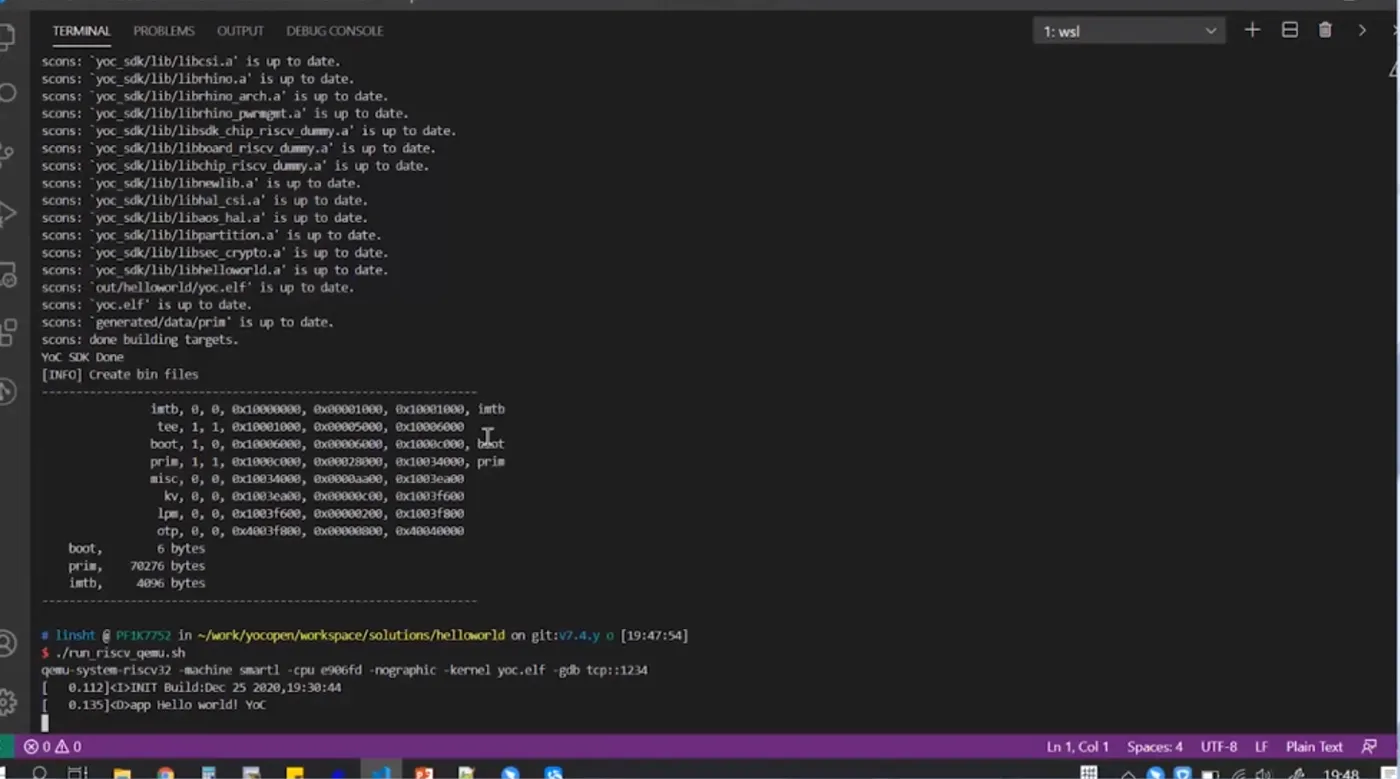Click the 'out/helloworld/yoc.elf' scons line

(198, 287)
